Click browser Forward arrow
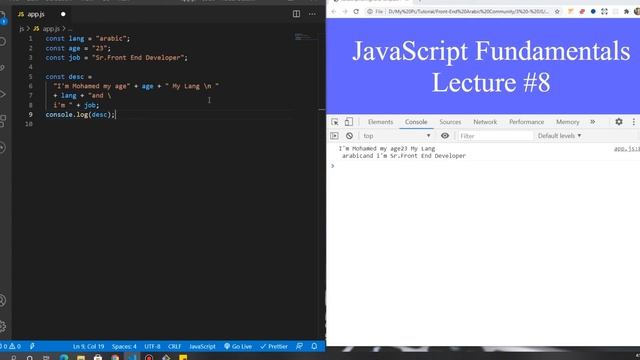This screenshot has width=640, height=360. [x=345, y=11]
